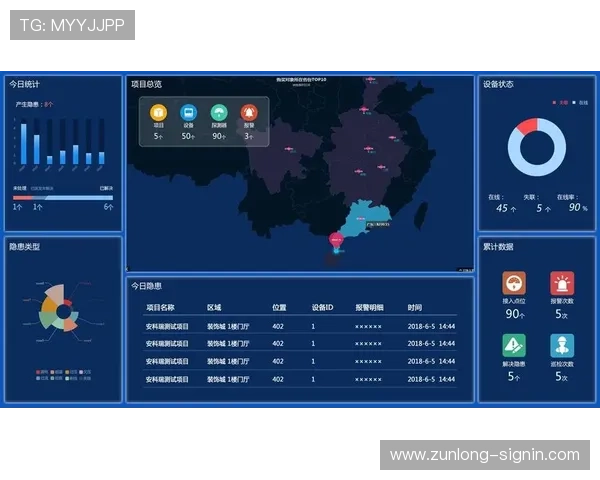Click the green umbrella detector icon
600x480 pixels.
(219, 113)
